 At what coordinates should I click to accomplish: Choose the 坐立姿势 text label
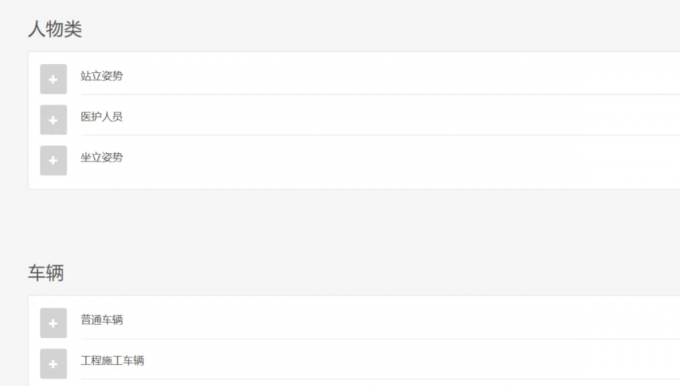[x=101, y=157]
